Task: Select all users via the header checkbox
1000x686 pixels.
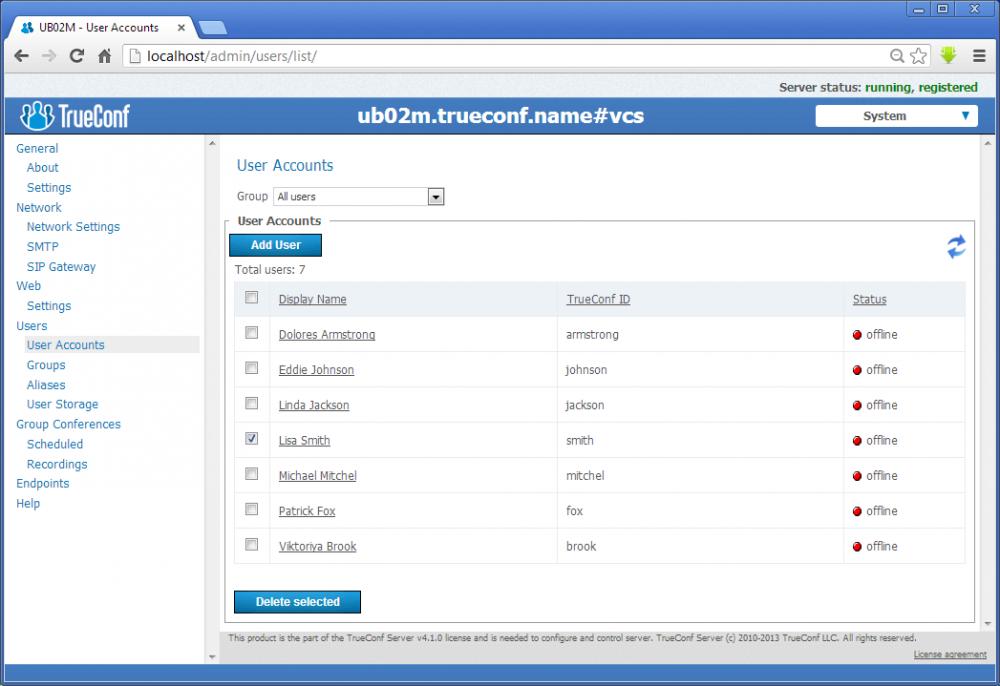Action: 250,298
